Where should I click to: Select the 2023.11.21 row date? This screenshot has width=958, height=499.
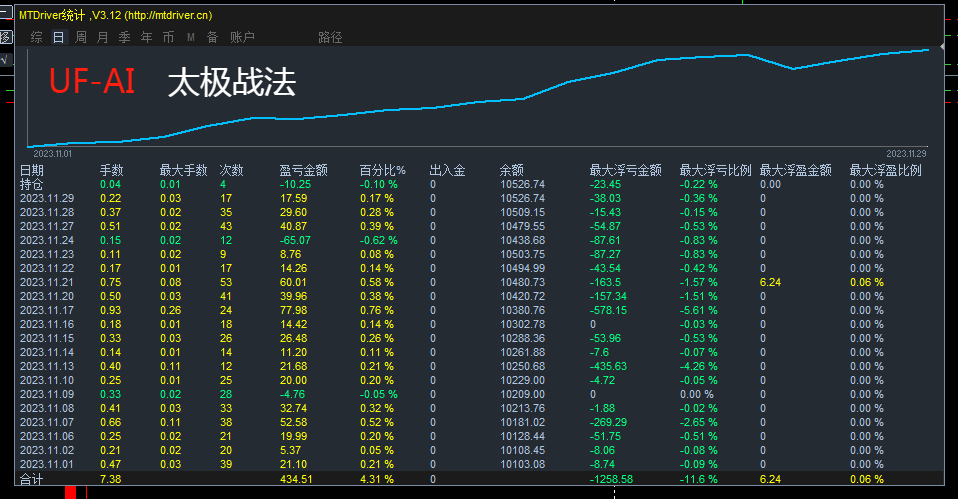47,283
